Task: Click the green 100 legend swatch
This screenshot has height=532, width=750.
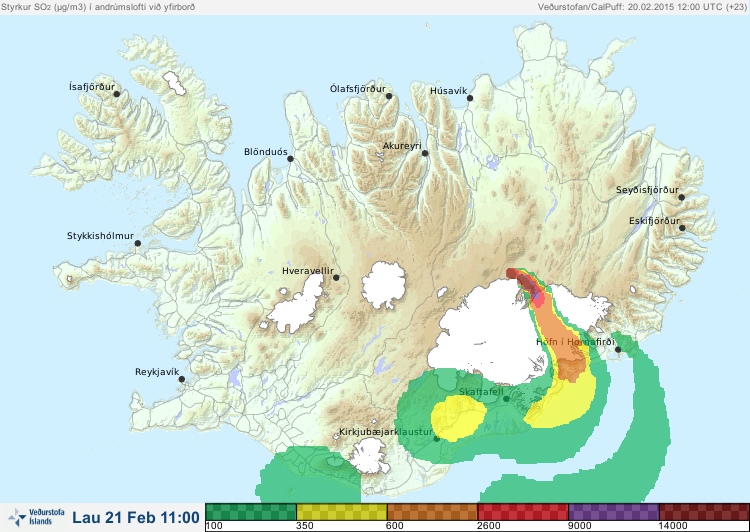Action: 251,512
